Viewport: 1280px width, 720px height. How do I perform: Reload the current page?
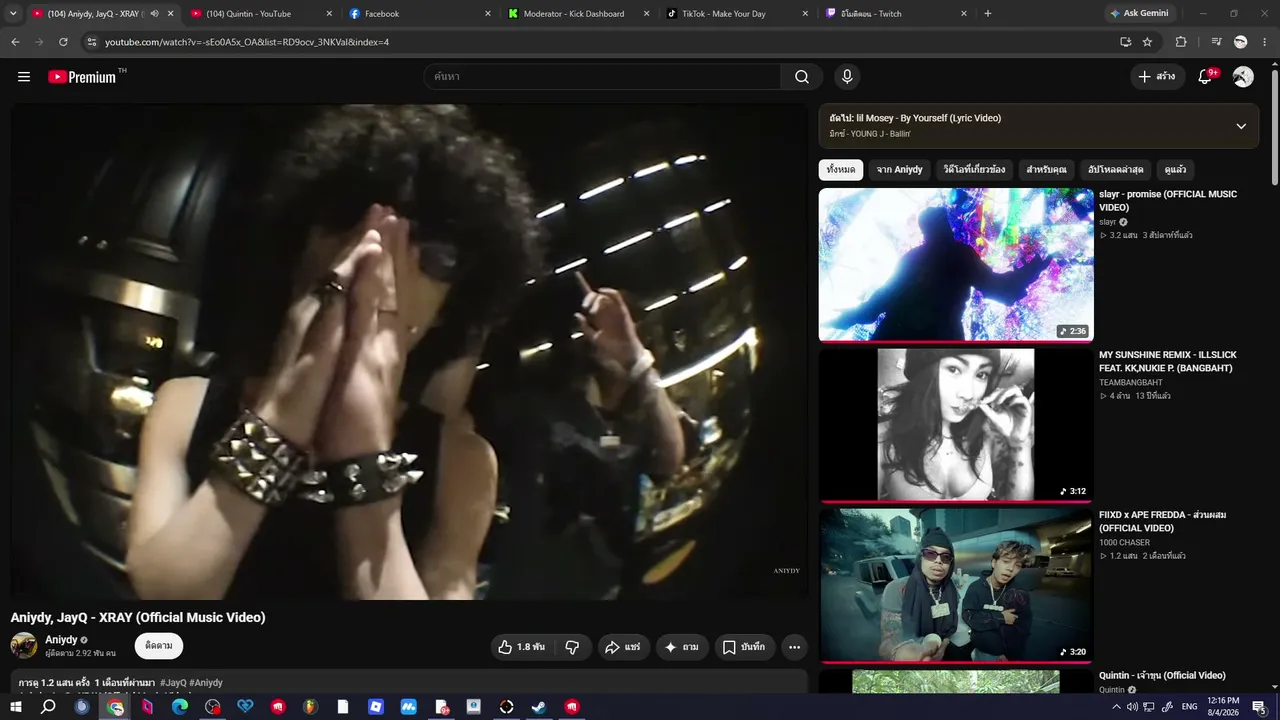[63, 42]
